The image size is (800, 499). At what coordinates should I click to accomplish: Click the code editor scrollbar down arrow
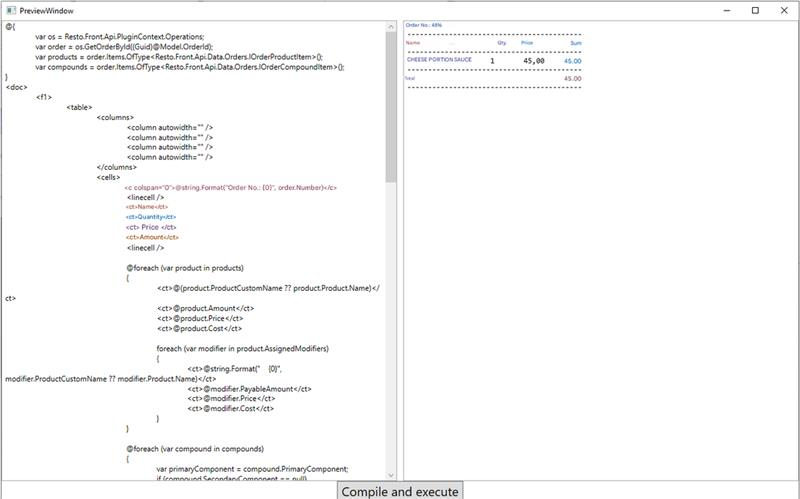(391, 474)
